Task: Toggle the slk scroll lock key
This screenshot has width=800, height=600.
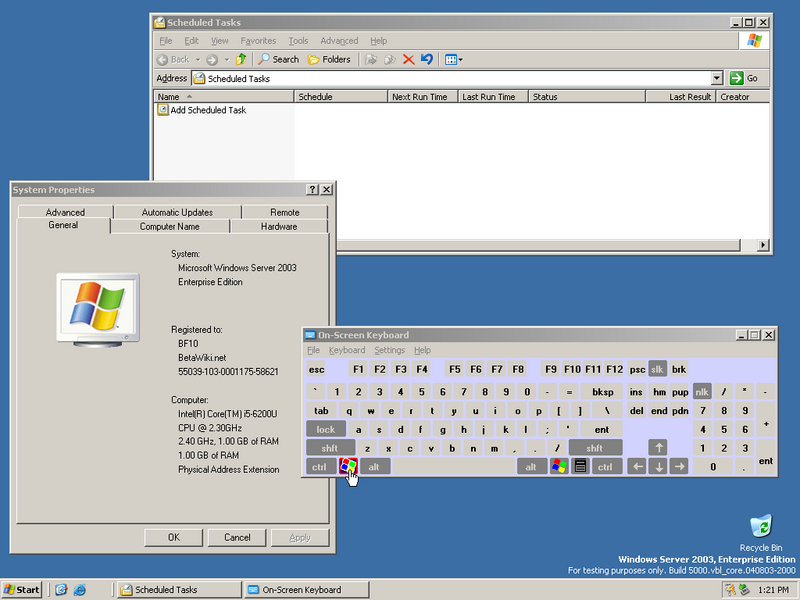Action: [657, 369]
